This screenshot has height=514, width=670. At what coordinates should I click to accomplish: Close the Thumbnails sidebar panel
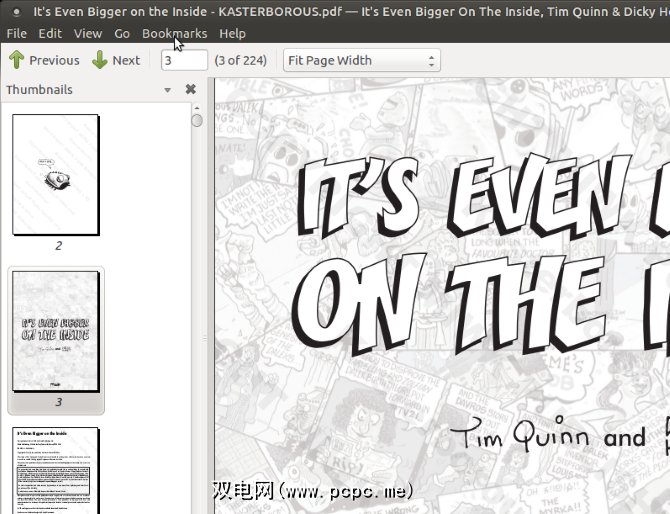pyautogui.click(x=190, y=89)
